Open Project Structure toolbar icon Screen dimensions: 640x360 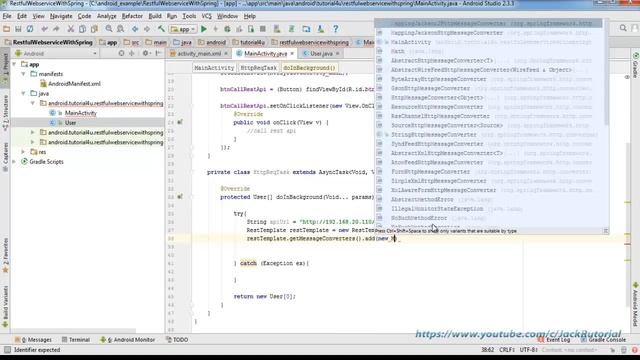(306, 29)
